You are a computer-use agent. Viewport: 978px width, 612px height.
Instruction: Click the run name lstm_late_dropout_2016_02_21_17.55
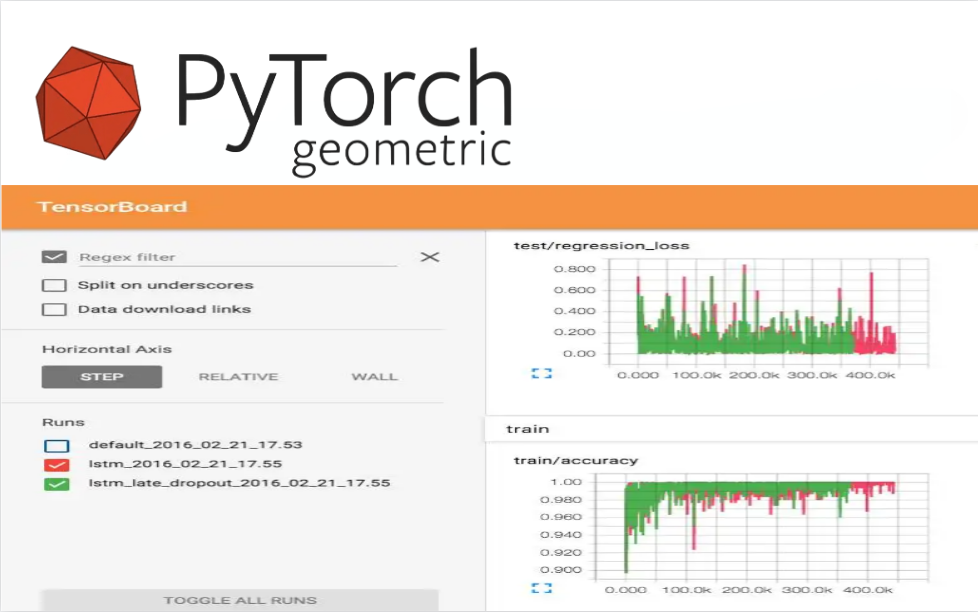pyautogui.click(x=240, y=483)
